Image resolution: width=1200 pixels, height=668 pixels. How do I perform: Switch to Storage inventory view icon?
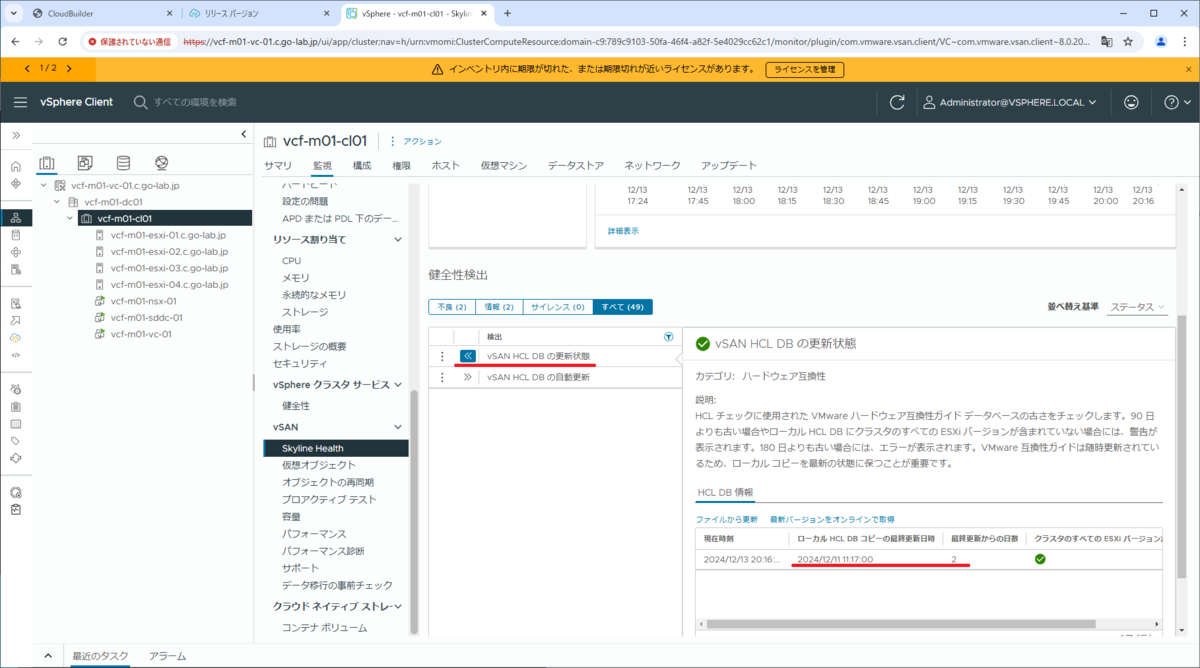(x=123, y=164)
